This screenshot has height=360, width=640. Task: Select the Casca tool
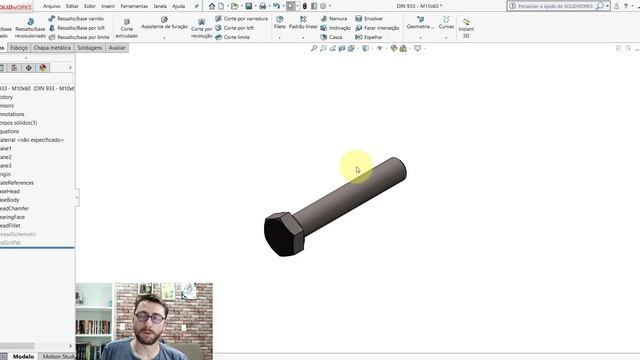pos(331,37)
